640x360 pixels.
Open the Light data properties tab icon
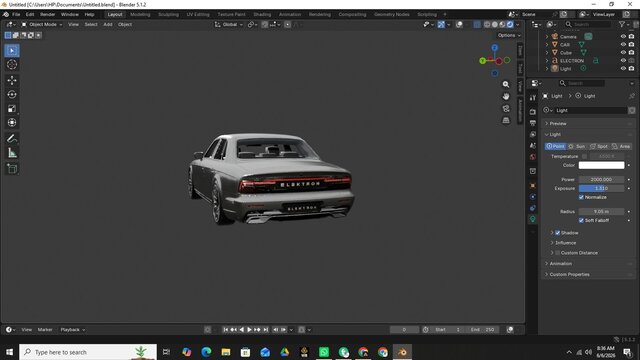point(533,219)
